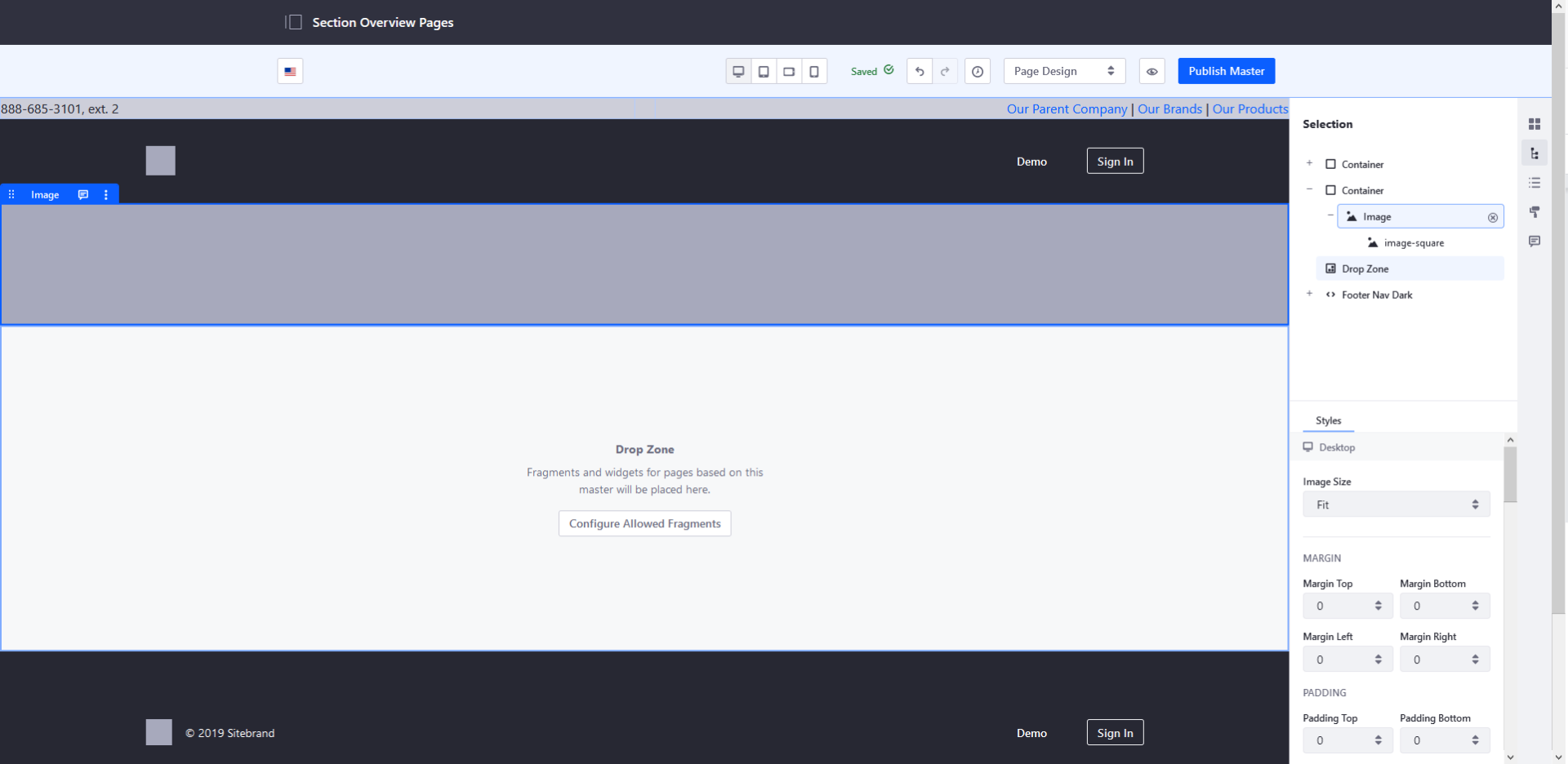The image size is (1568, 764).
Task: Click the Publish Master button
Action: coord(1226,72)
